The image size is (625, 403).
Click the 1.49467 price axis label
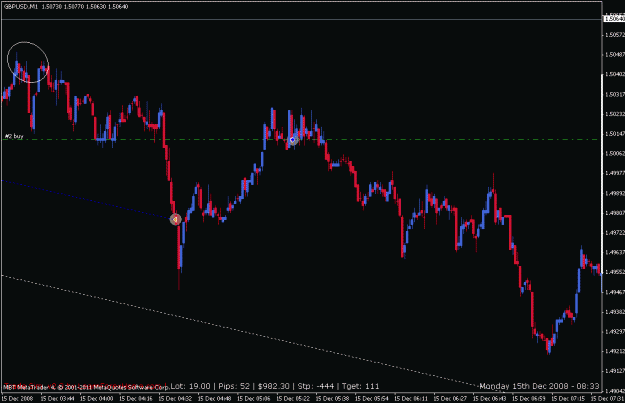(x=615, y=292)
